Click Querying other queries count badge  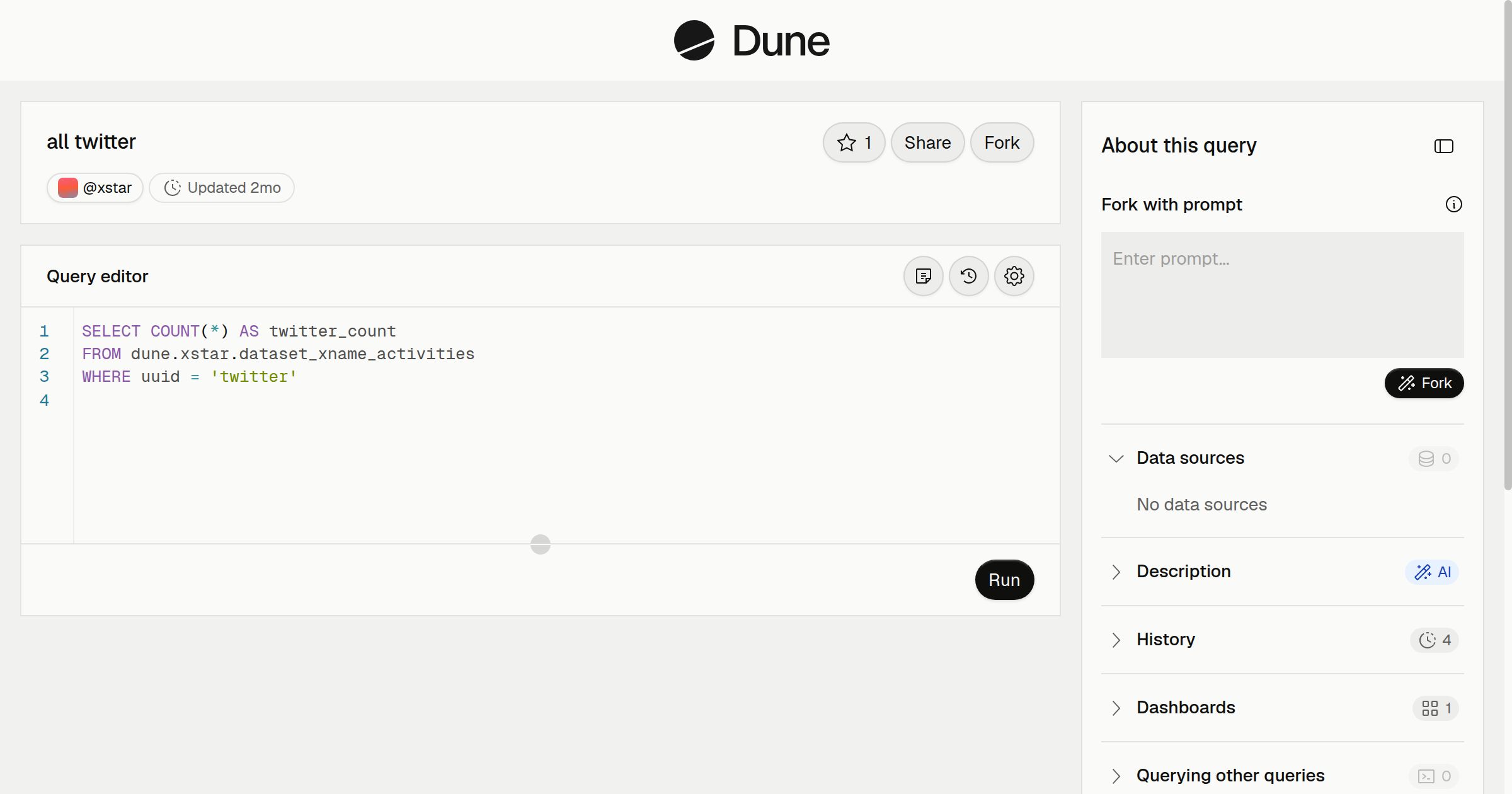(x=1434, y=776)
